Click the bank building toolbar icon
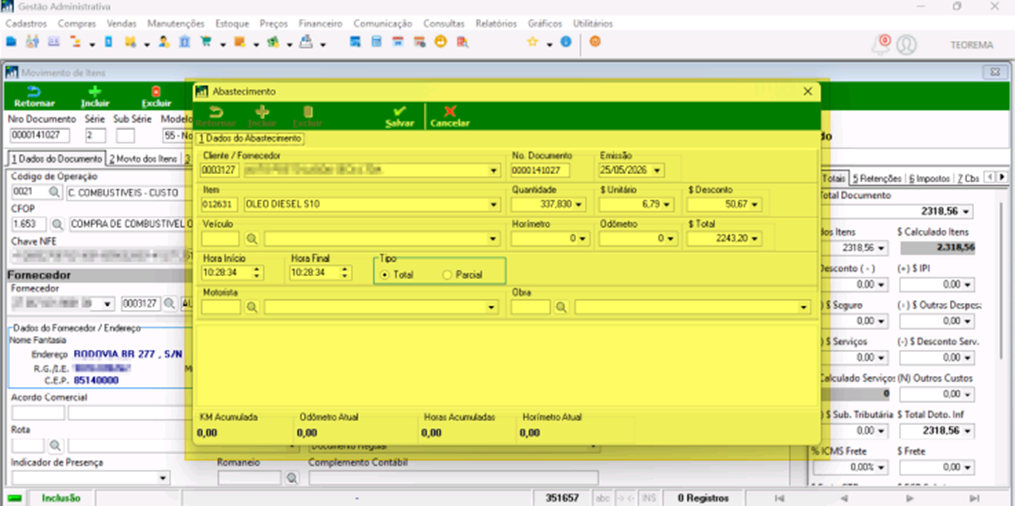This screenshot has width=1015, height=506. tap(184, 42)
